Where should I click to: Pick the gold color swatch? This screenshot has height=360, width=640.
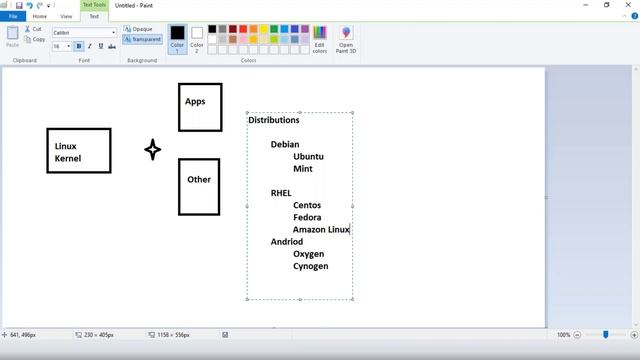pos(253,39)
